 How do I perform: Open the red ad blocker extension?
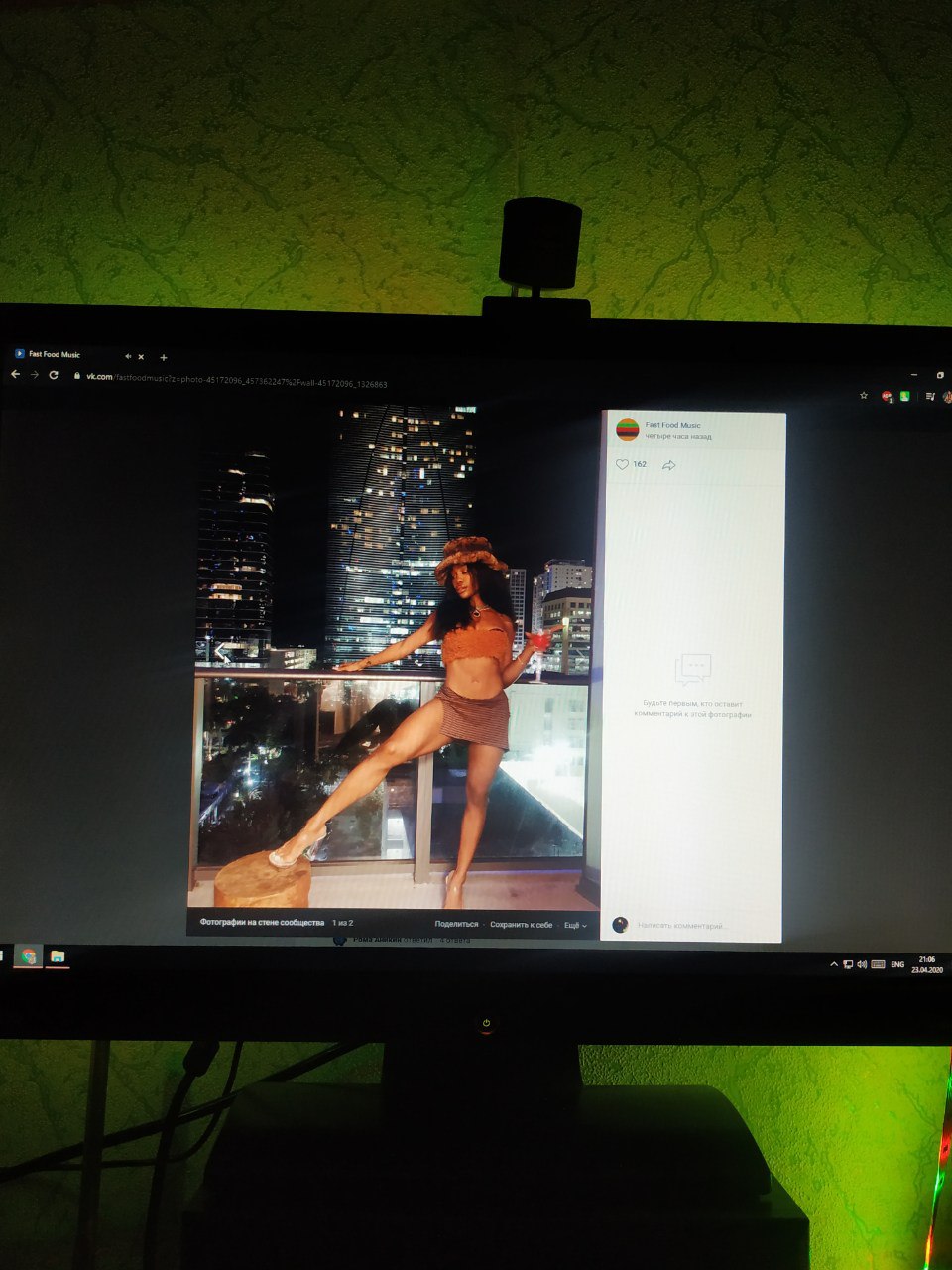pyautogui.click(x=887, y=397)
